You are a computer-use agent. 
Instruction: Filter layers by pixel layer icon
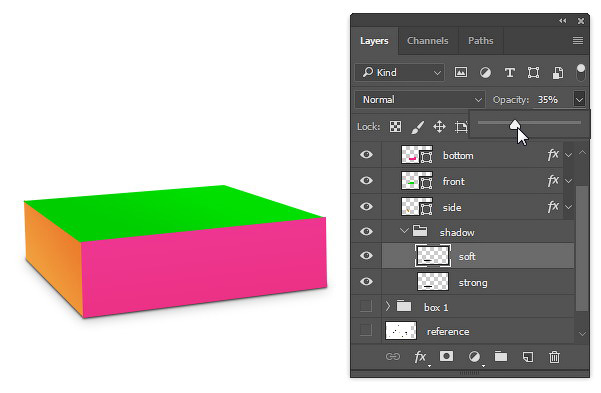(460, 72)
